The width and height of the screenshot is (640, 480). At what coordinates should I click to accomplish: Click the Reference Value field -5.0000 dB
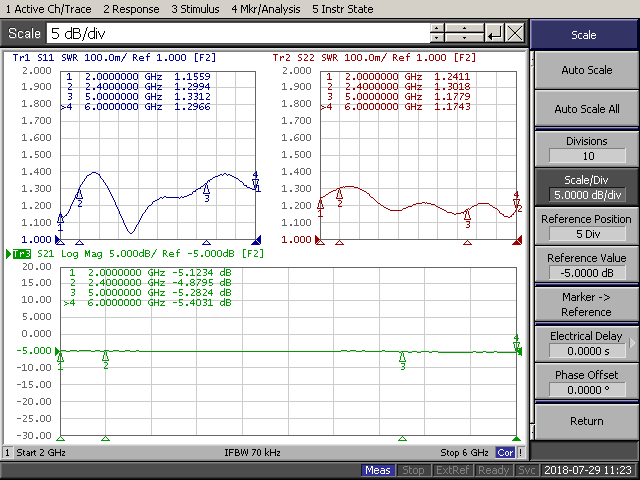click(587, 273)
